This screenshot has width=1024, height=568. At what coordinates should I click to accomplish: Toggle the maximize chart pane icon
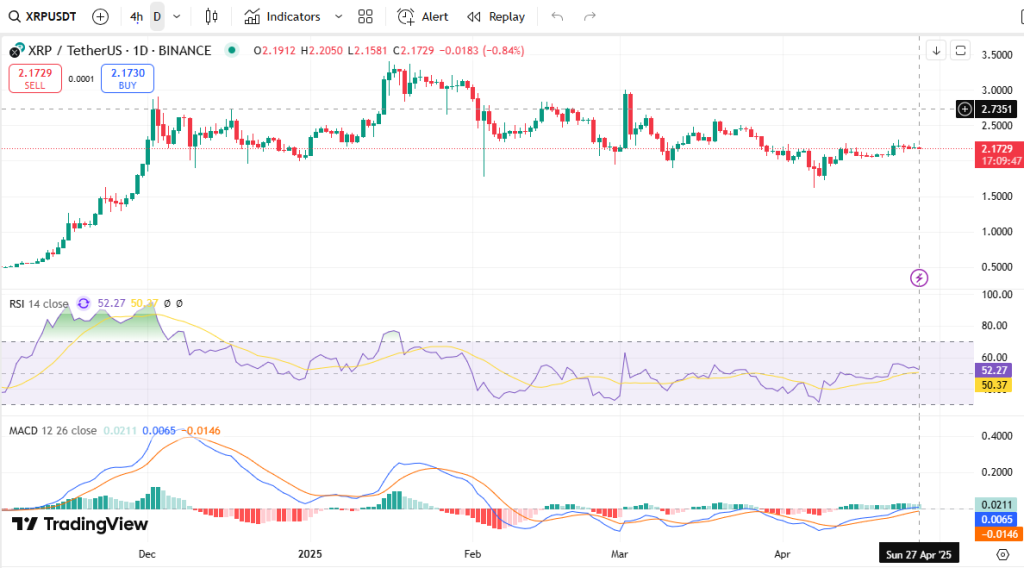point(960,50)
